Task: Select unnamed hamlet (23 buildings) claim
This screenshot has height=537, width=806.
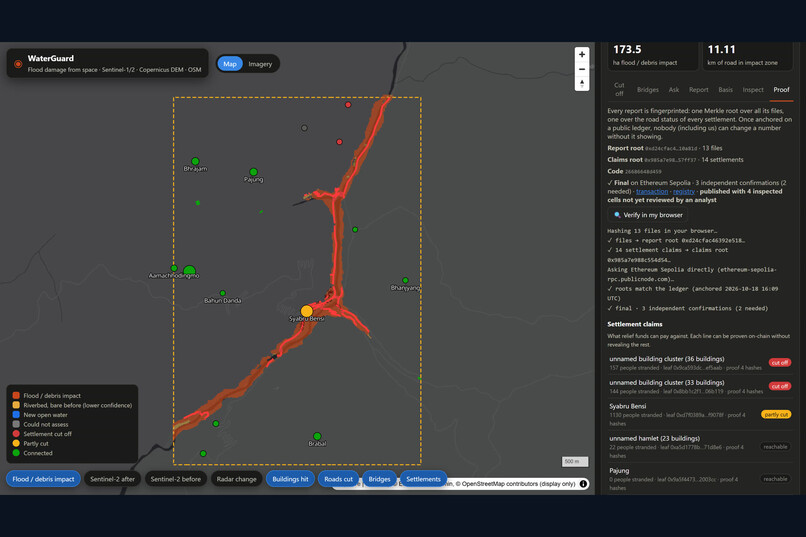Action: [700, 447]
